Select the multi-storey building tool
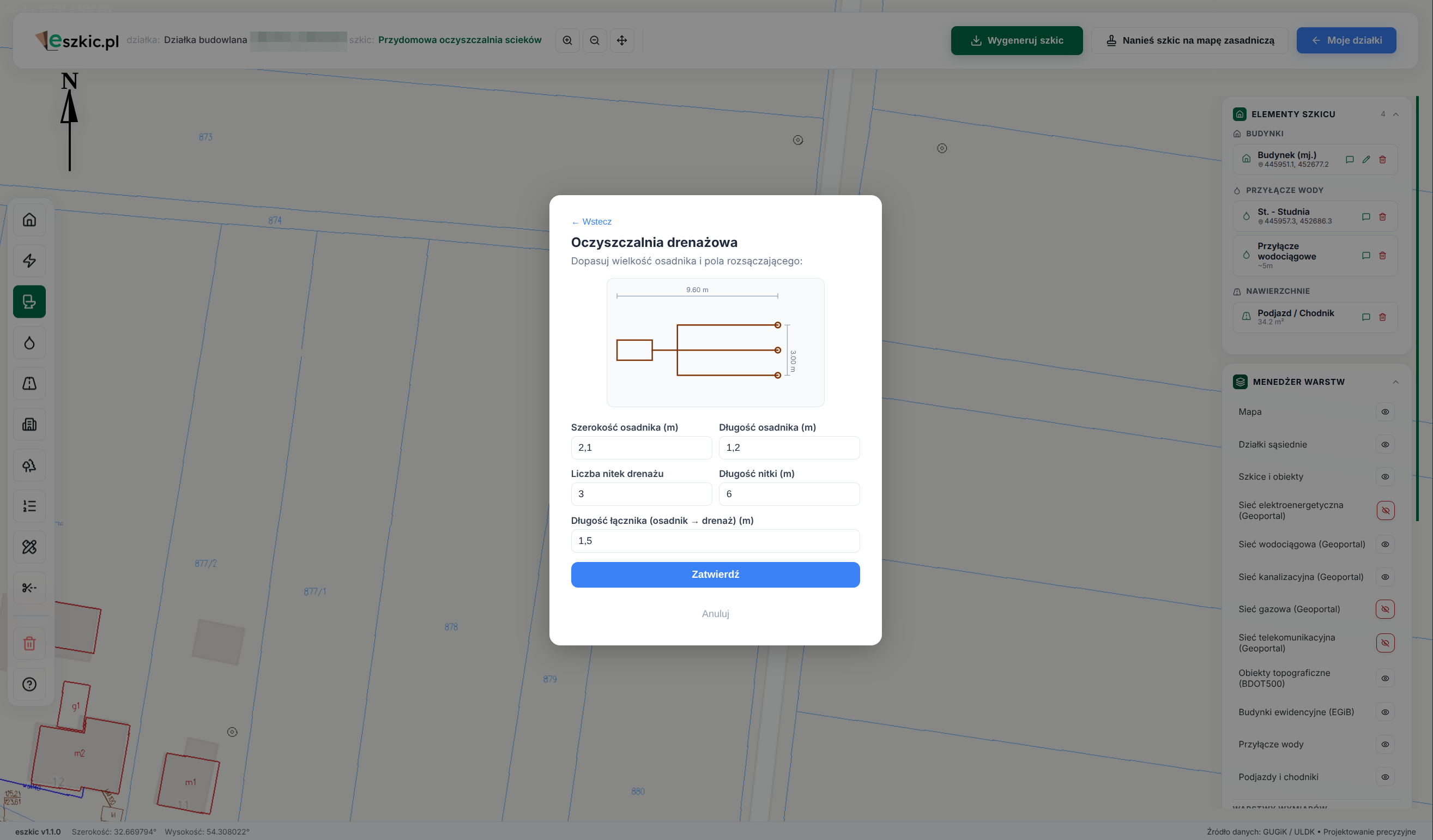This screenshot has width=1433, height=840. pos(29,424)
